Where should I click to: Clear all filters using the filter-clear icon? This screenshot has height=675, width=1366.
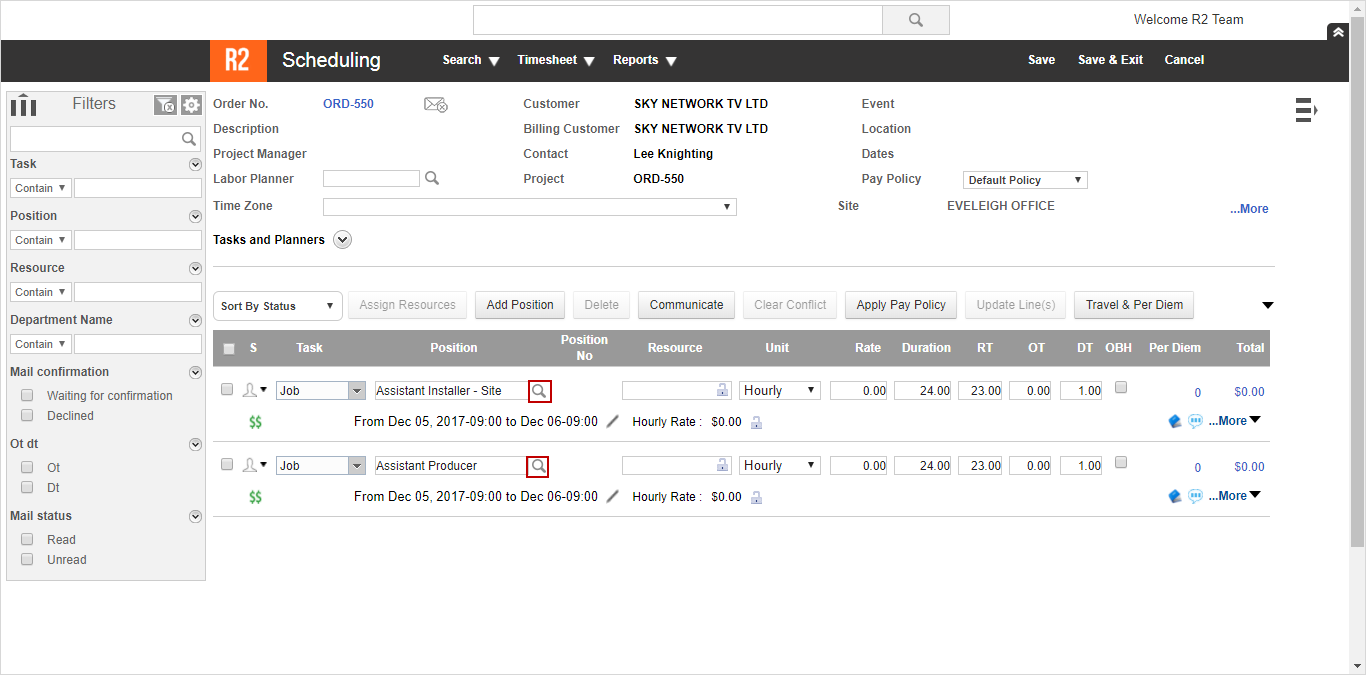coord(166,104)
